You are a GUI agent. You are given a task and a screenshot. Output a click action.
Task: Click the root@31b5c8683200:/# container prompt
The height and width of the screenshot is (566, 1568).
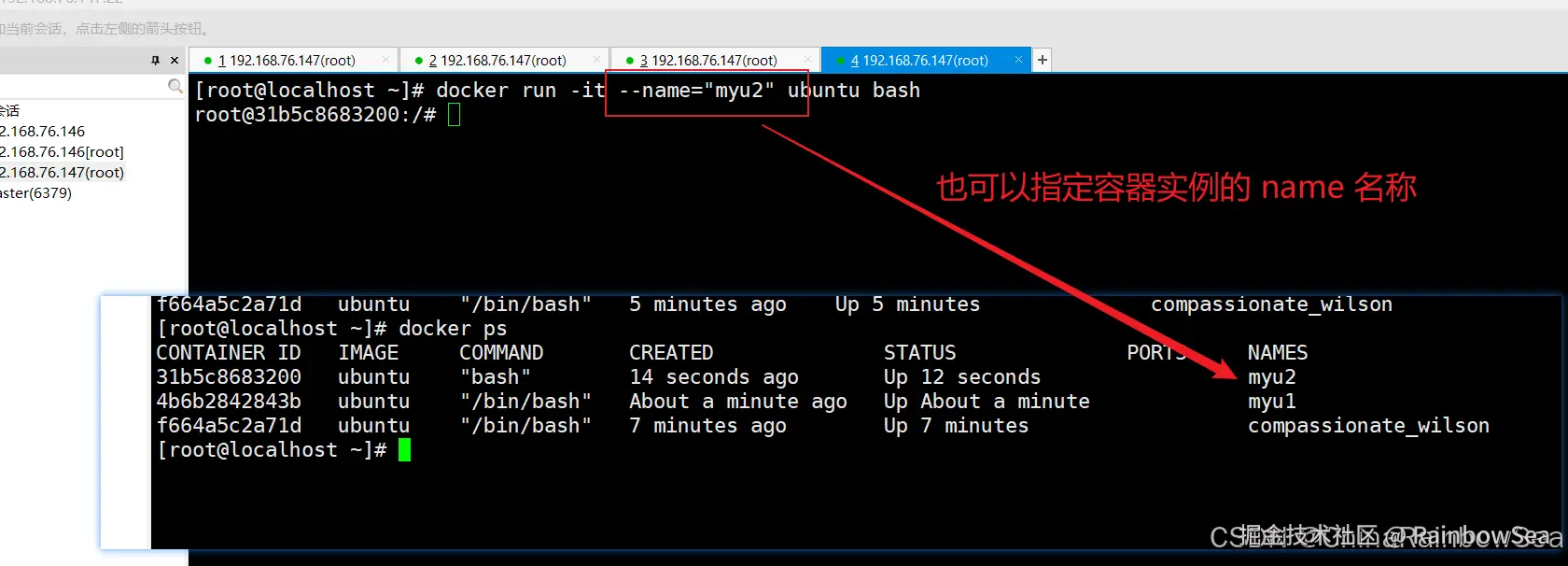315,115
